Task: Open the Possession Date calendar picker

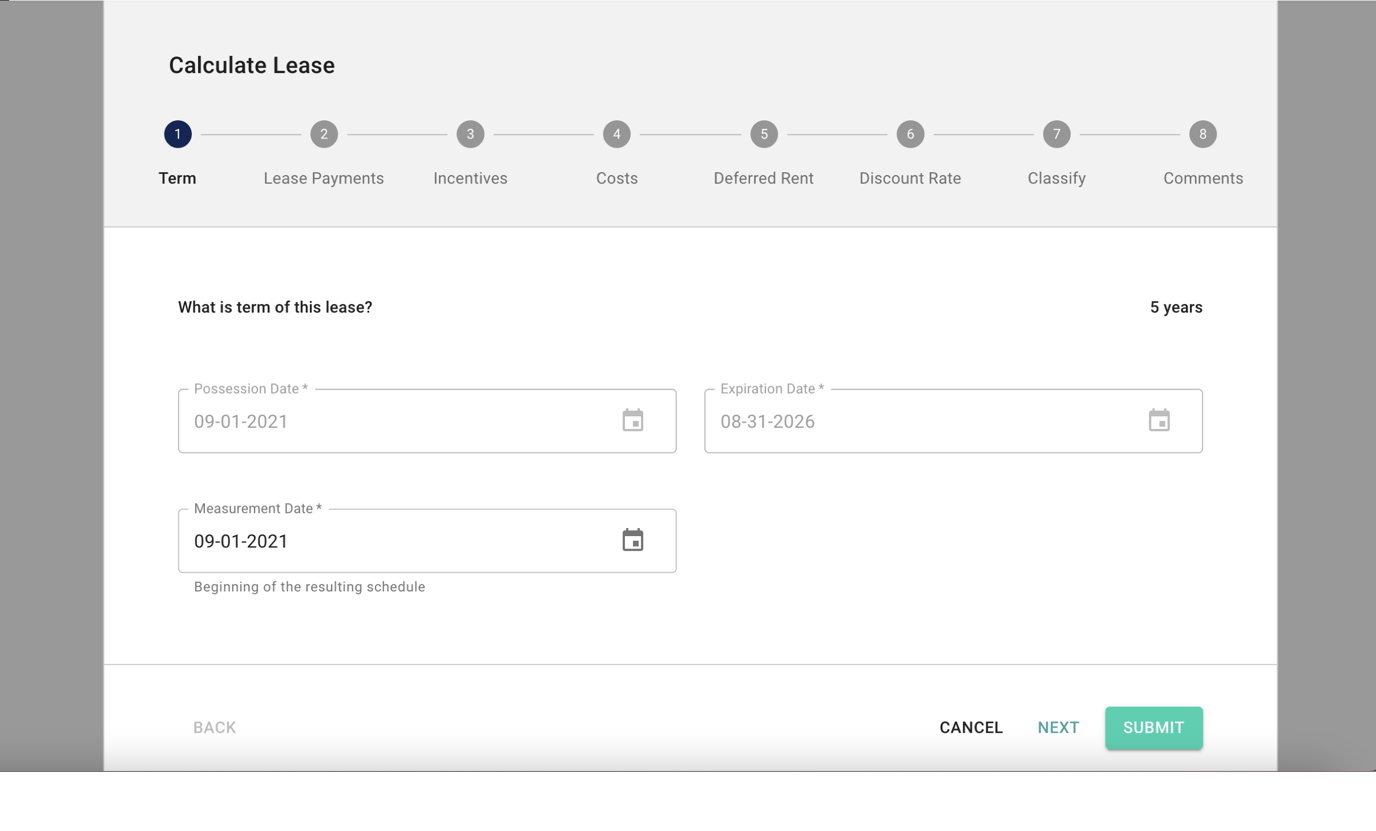Action: click(632, 420)
